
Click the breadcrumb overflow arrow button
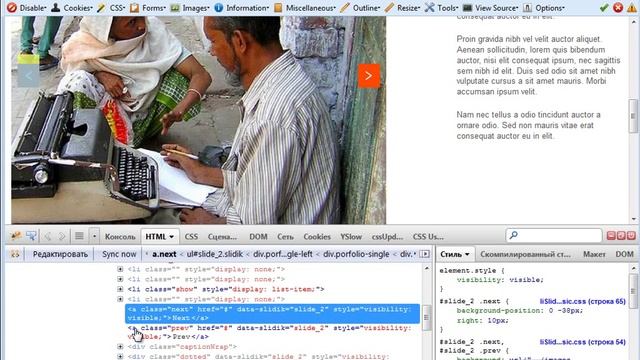425,254
